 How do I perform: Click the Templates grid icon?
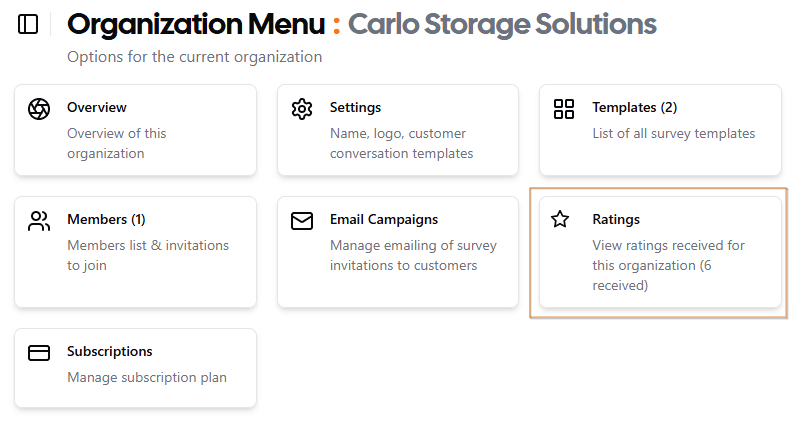564,109
